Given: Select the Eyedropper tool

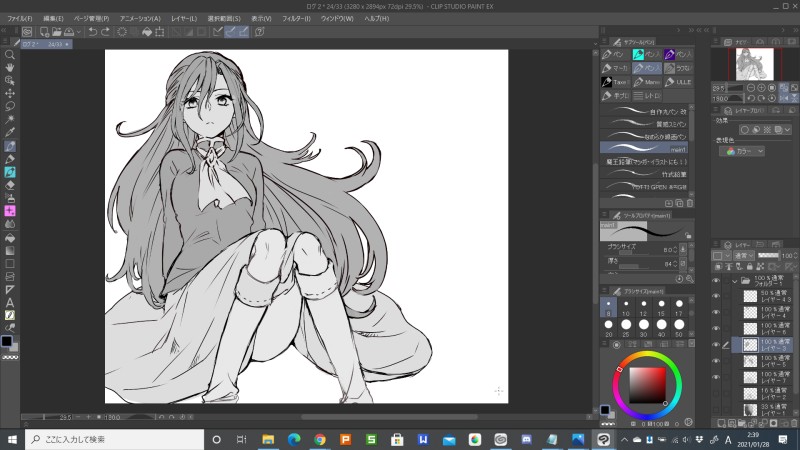Looking at the screenshot, I should pos(9,132).
